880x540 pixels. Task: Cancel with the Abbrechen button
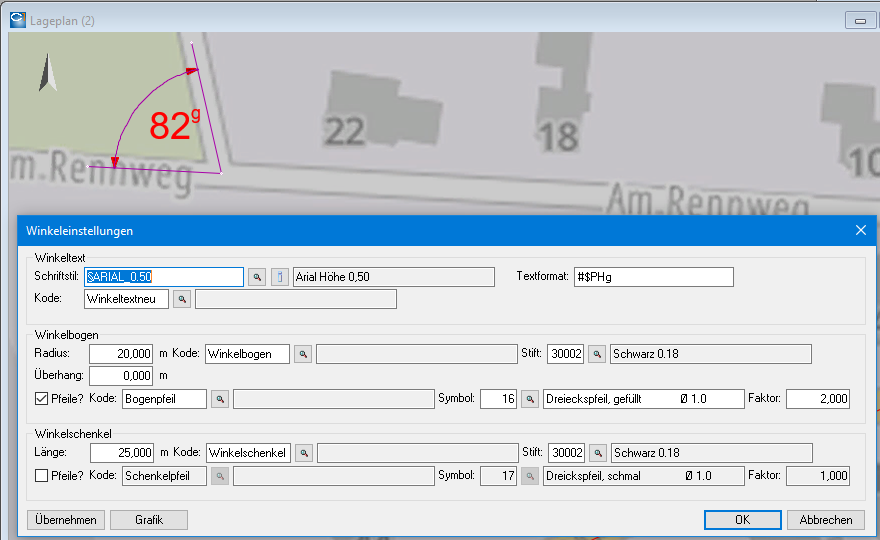tap(826, 520)
